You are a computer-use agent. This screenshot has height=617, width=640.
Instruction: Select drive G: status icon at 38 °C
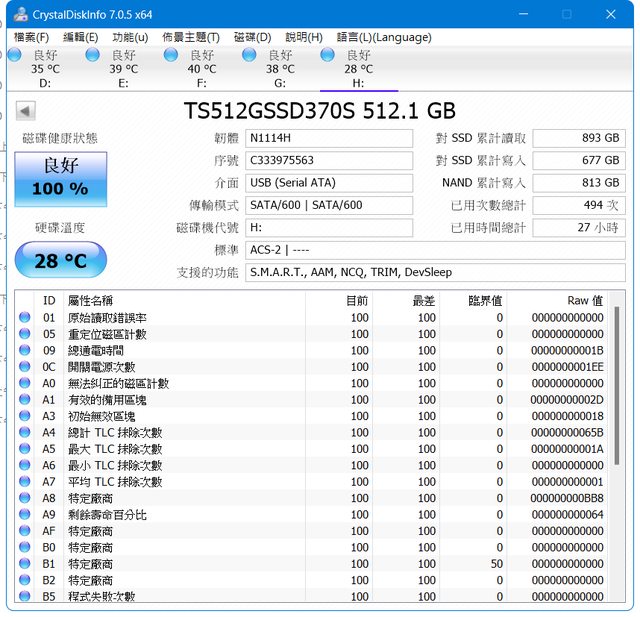249,55
